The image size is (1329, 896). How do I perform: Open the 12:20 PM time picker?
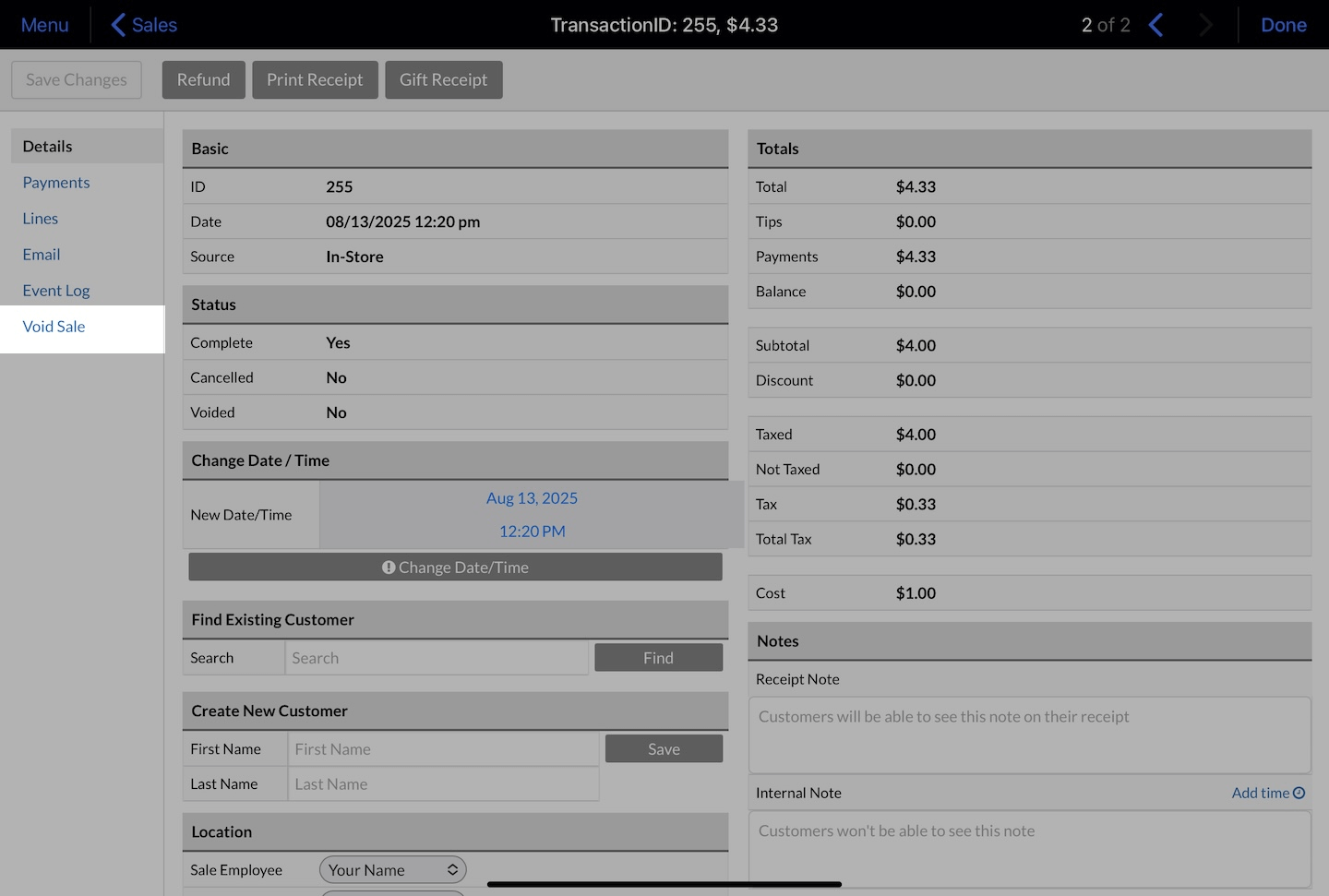click(532, 532)
